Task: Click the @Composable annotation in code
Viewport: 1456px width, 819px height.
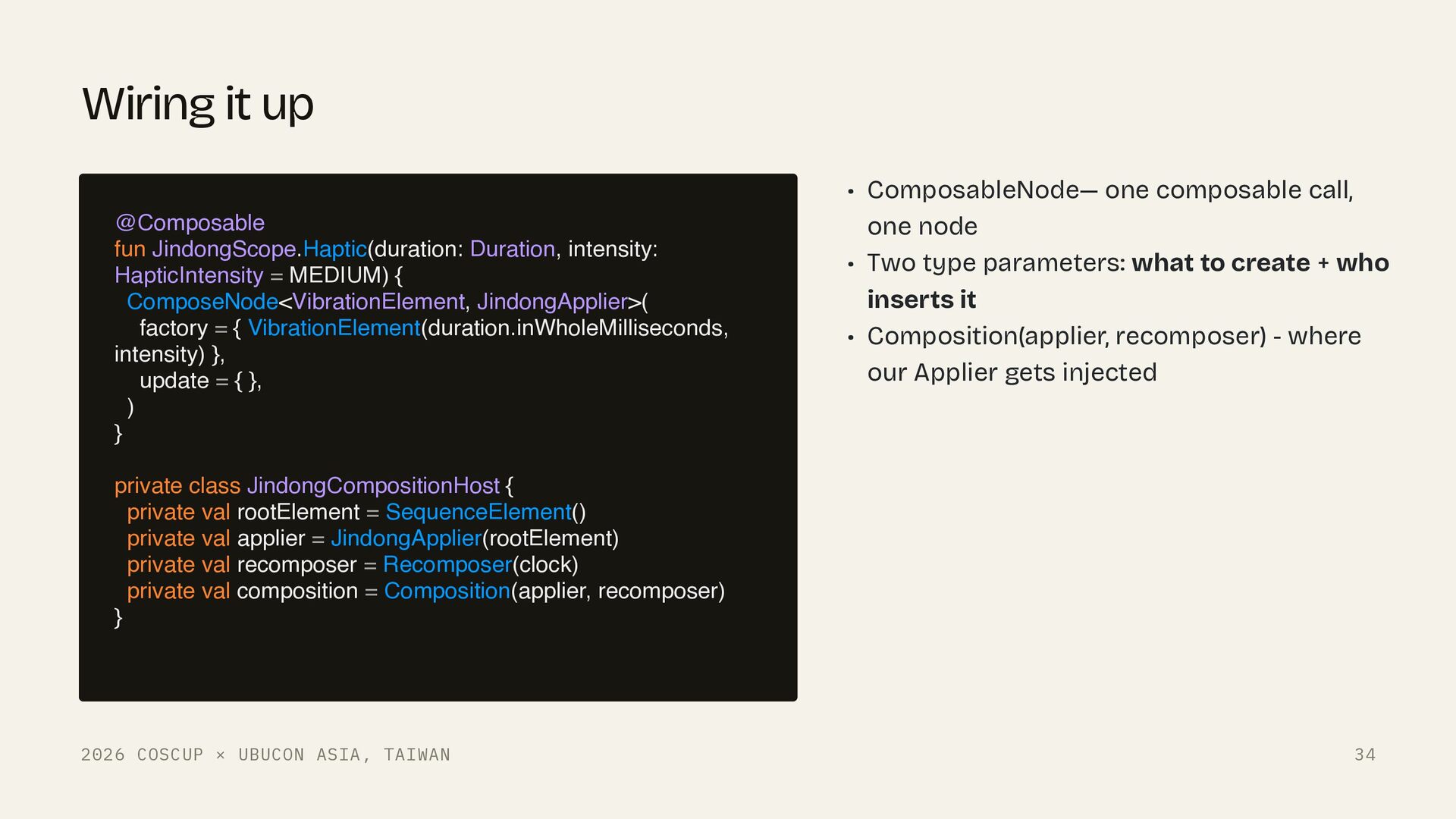Action: tap(190, 222)
